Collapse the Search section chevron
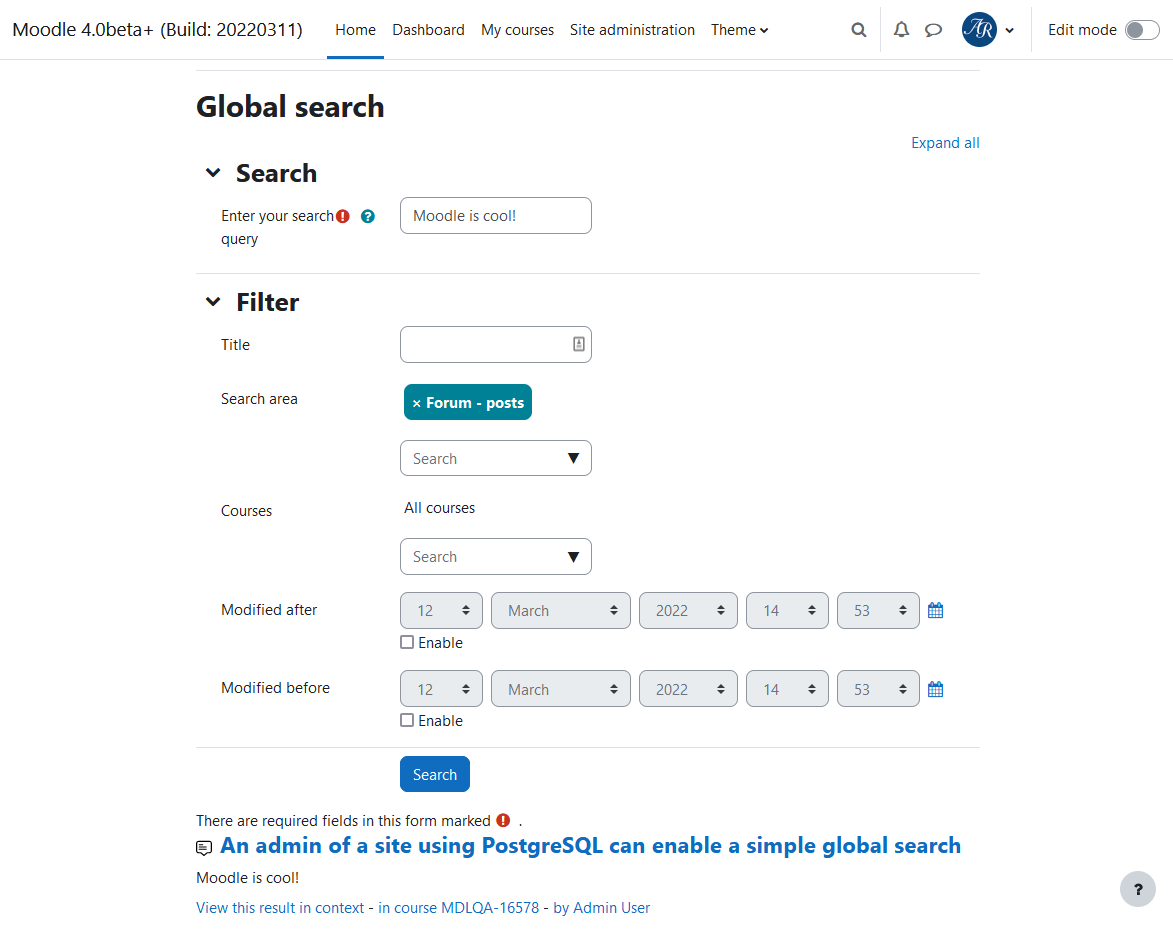Viewport: 1173px width, 933px height. [x=213, y=173]
